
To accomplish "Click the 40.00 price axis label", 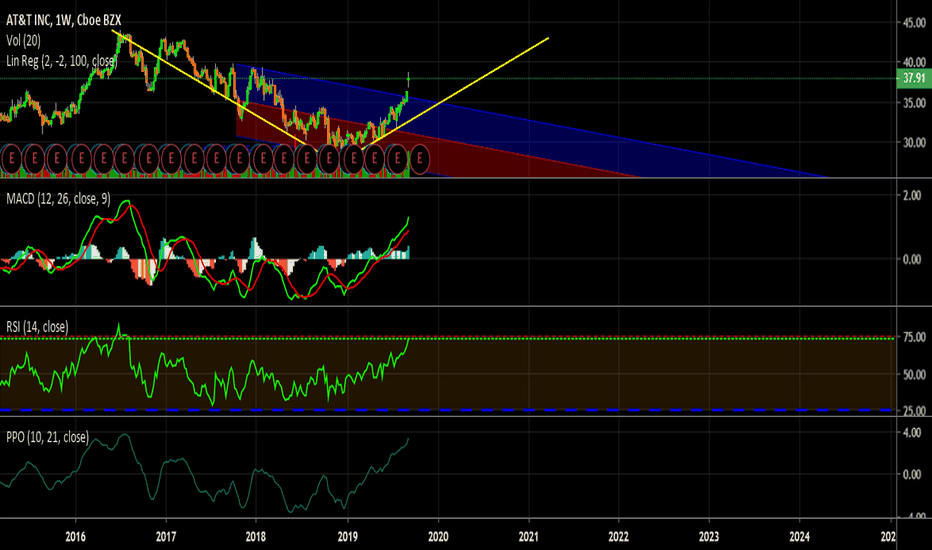I will (x=914, y=62).
